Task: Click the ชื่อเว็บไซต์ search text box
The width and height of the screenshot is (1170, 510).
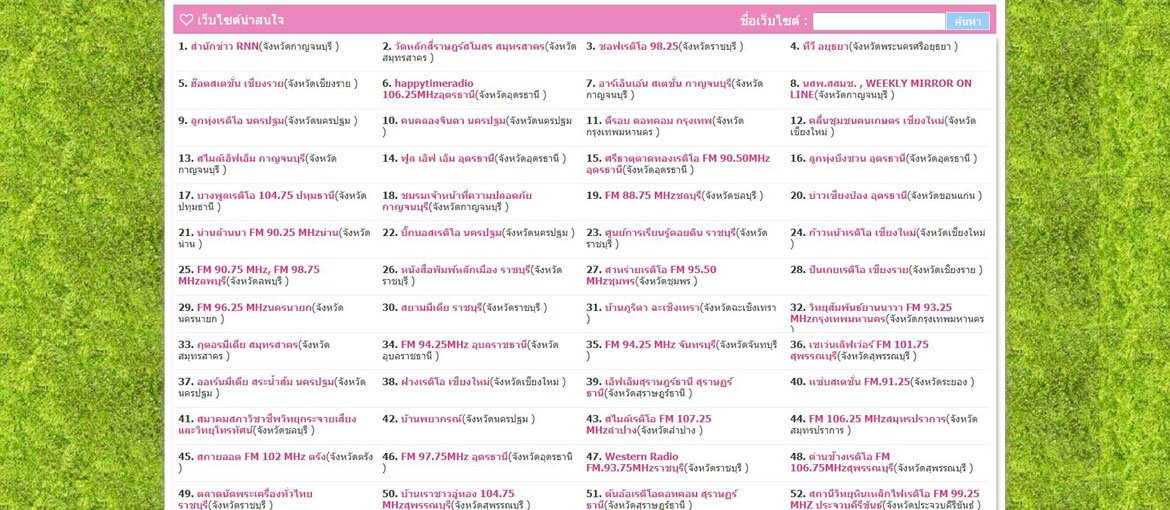Action: tap(878, 21)
